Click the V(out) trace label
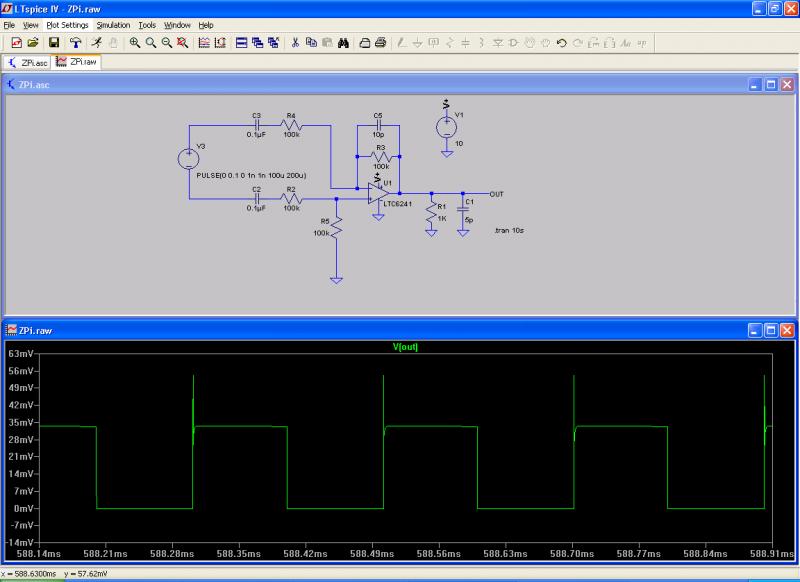Image resolution: width=800 pixels, height=582 pixels. point(405,347)
